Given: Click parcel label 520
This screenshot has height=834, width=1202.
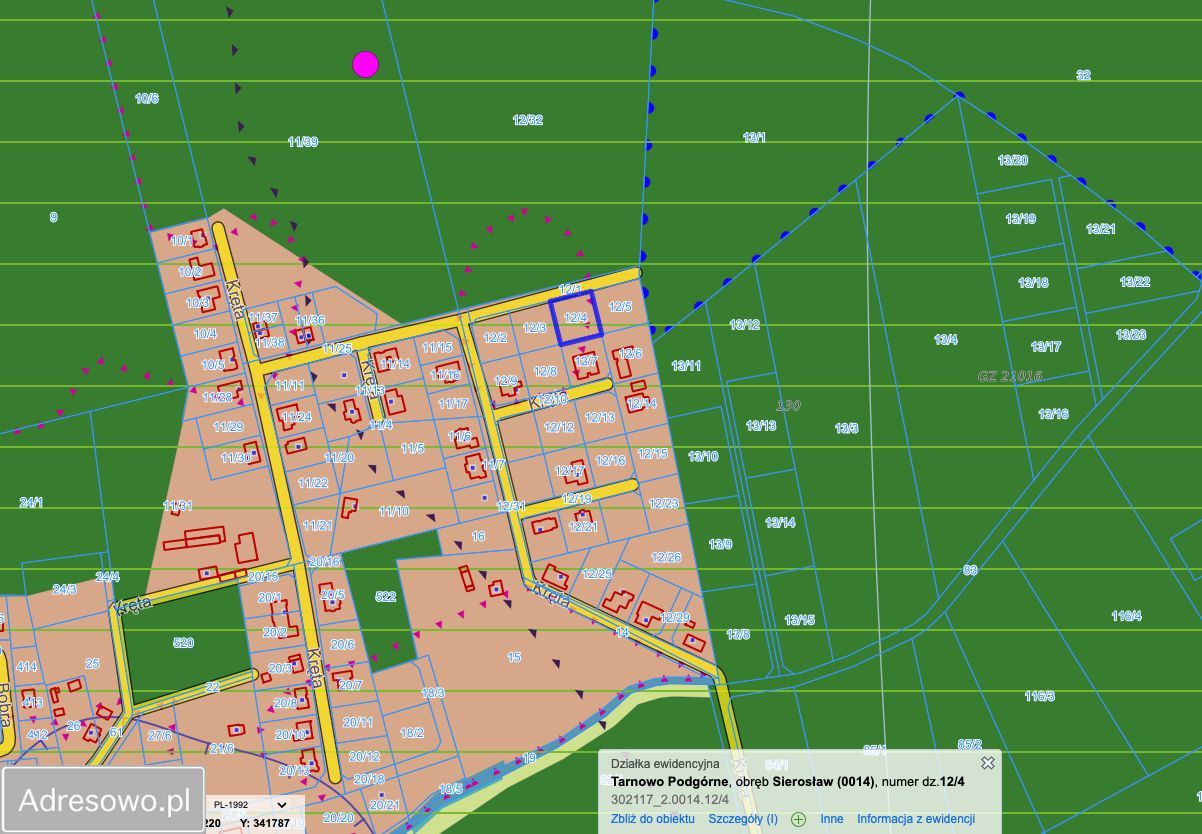Looking at the screenshot, I should click(x=183, y=643).
